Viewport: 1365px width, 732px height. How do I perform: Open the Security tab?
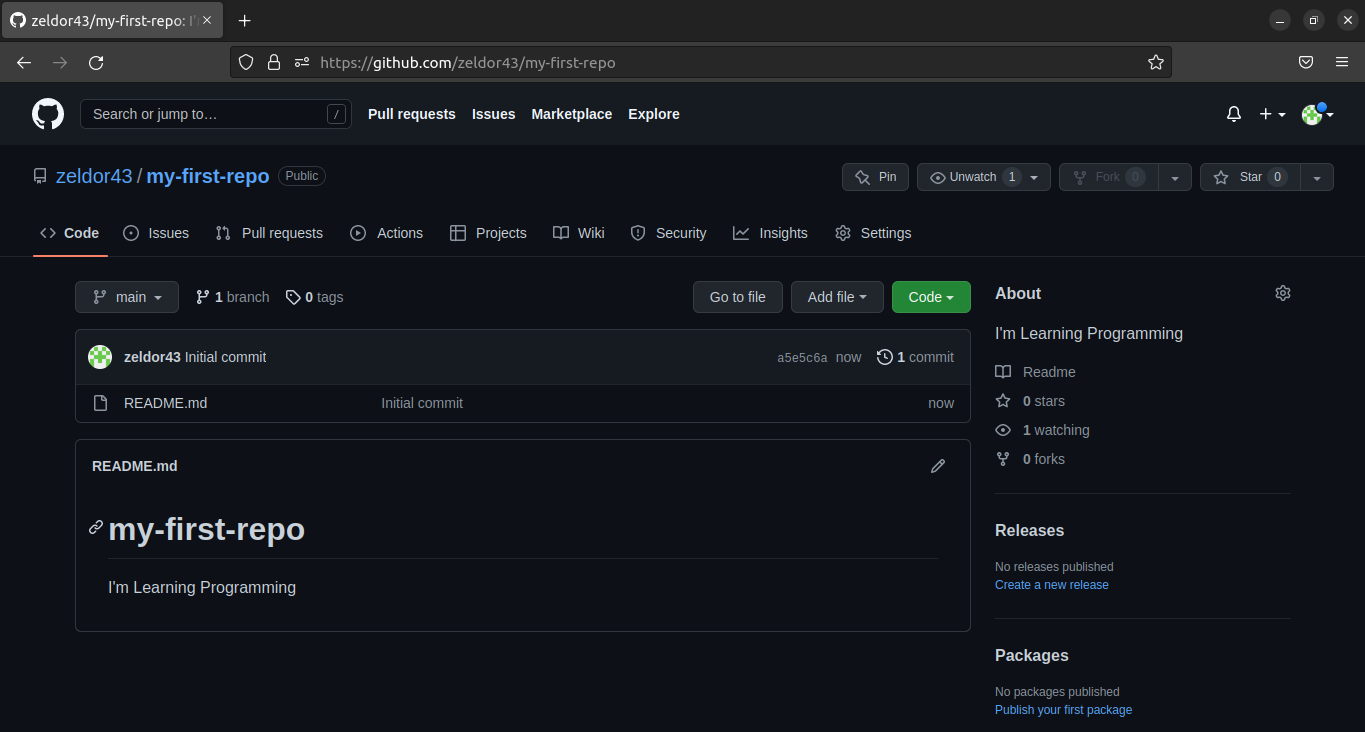coord(669,233)
